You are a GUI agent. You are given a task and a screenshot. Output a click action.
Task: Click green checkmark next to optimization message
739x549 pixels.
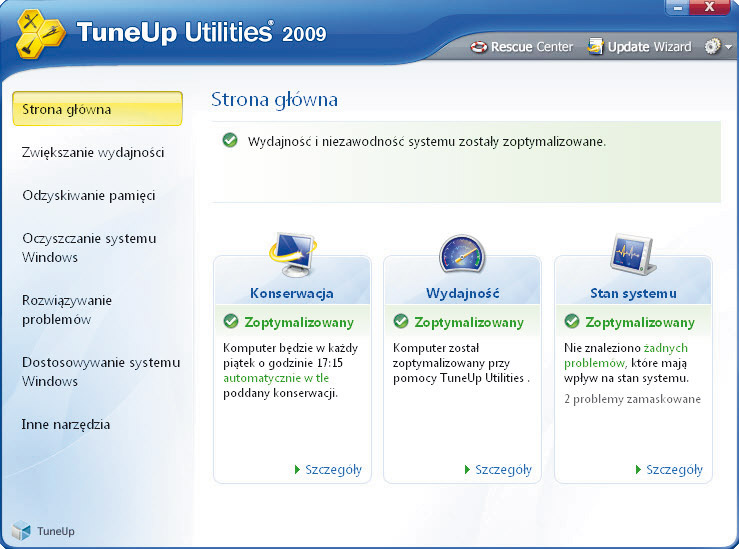(230, 141)
